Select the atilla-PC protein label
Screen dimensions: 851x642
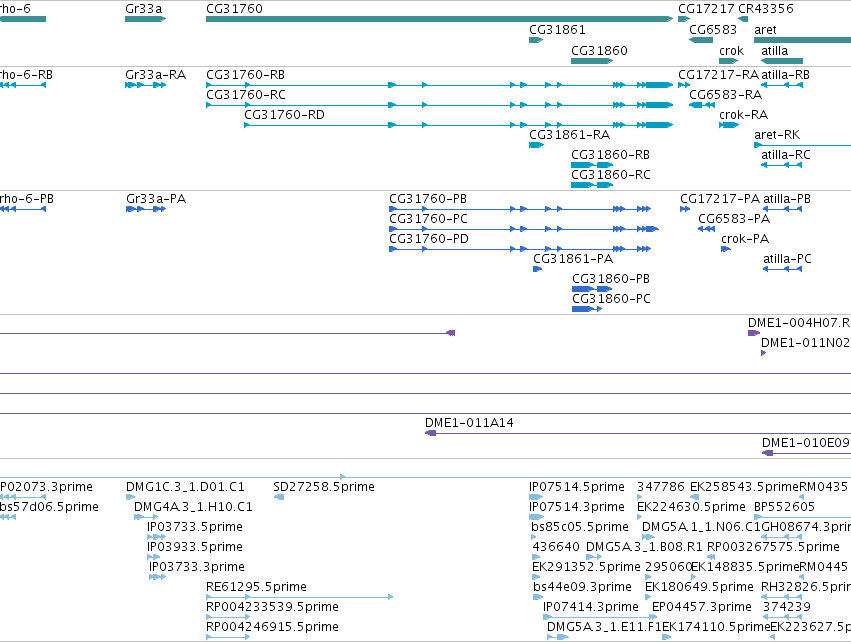(788, 259)
